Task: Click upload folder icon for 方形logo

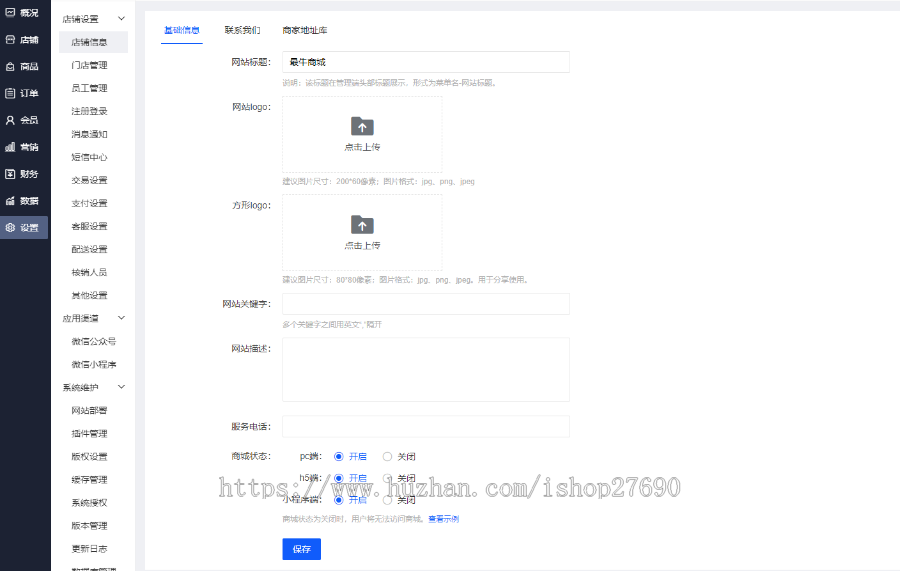Action: [x=362, y=224]
